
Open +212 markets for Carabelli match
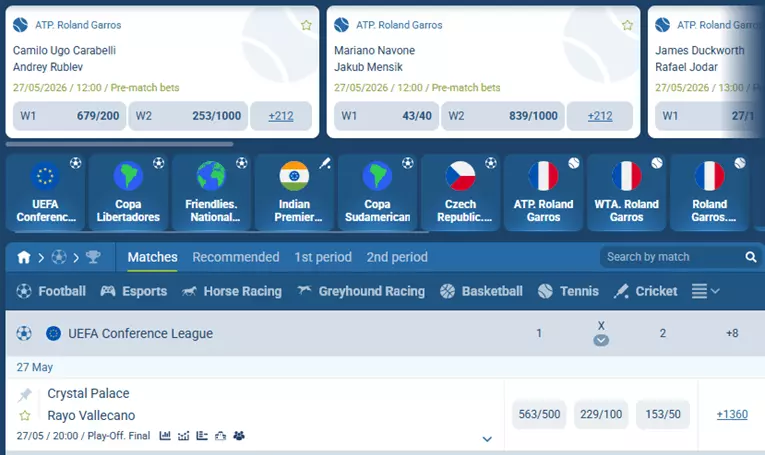(x=281, y=116)
